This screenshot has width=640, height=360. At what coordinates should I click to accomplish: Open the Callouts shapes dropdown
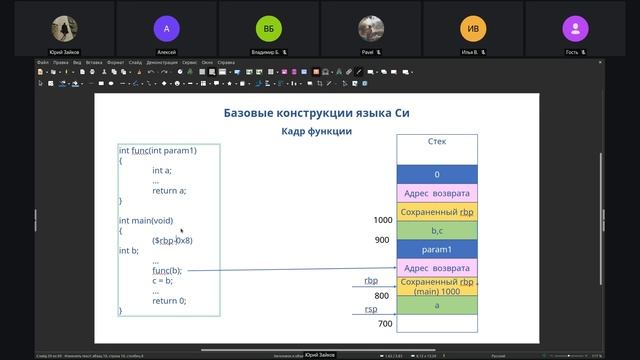click(223, 84)
